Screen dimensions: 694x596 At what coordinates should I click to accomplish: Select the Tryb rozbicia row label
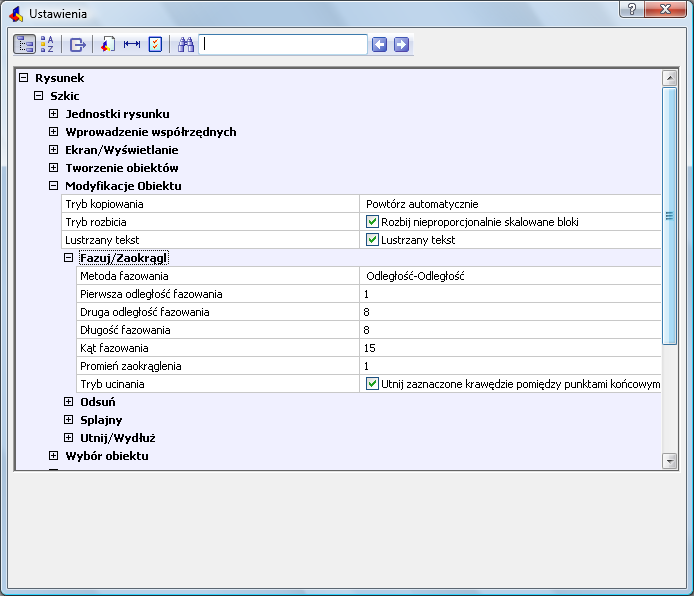pyautogui.click(x=96, y=222)
